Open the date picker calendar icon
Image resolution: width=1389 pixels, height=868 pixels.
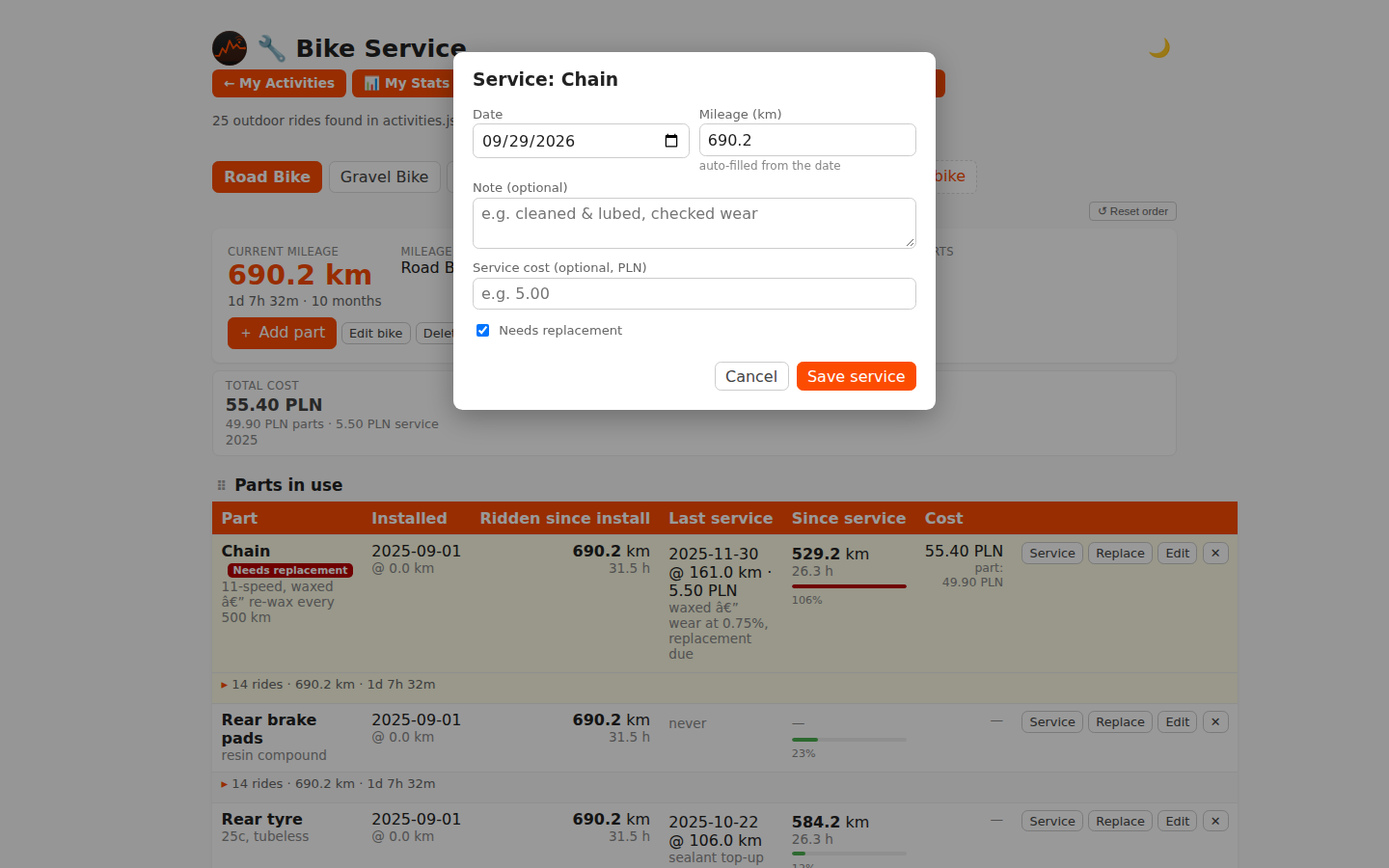click(671, 141)
